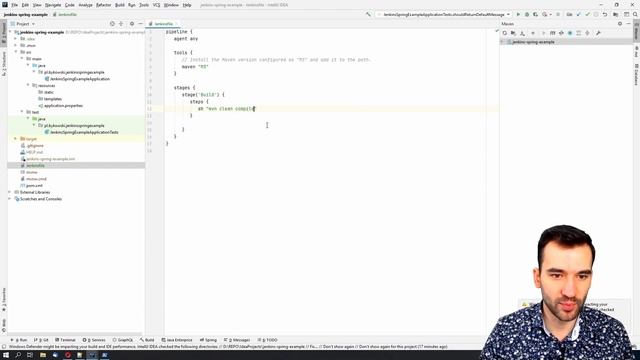Collapse the main folder in project tree

click(x=22, y=58)
